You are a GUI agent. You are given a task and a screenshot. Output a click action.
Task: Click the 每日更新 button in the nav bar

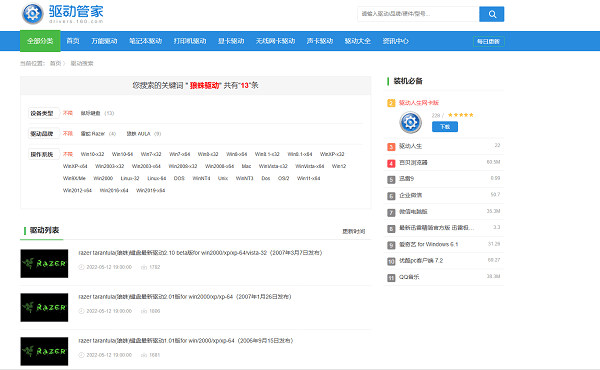tap(489, 41)
